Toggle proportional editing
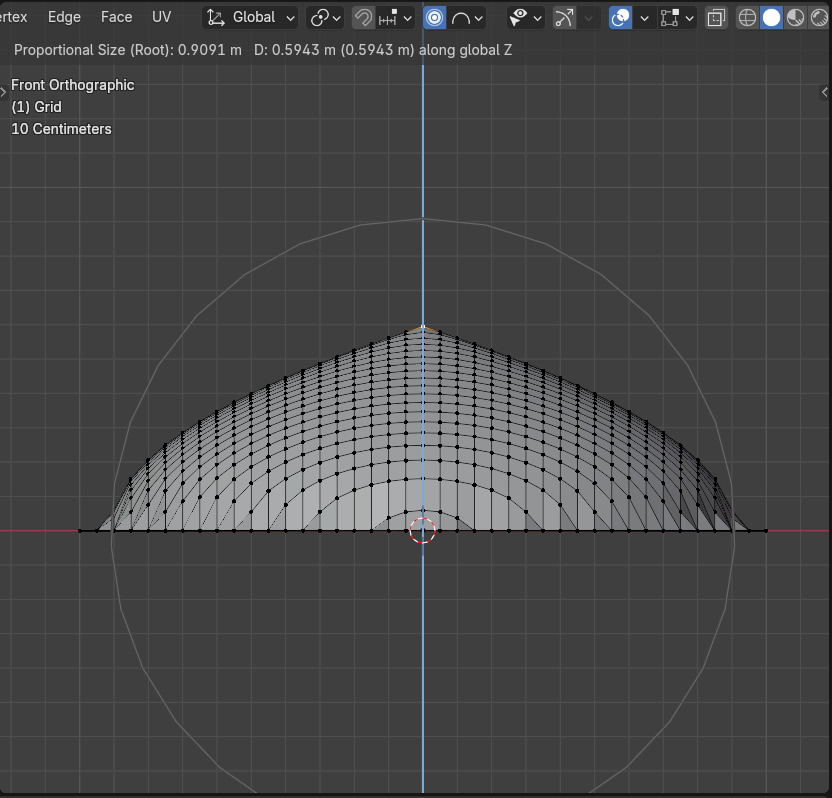This screenshot has height=798, width=832. [435, 17]
